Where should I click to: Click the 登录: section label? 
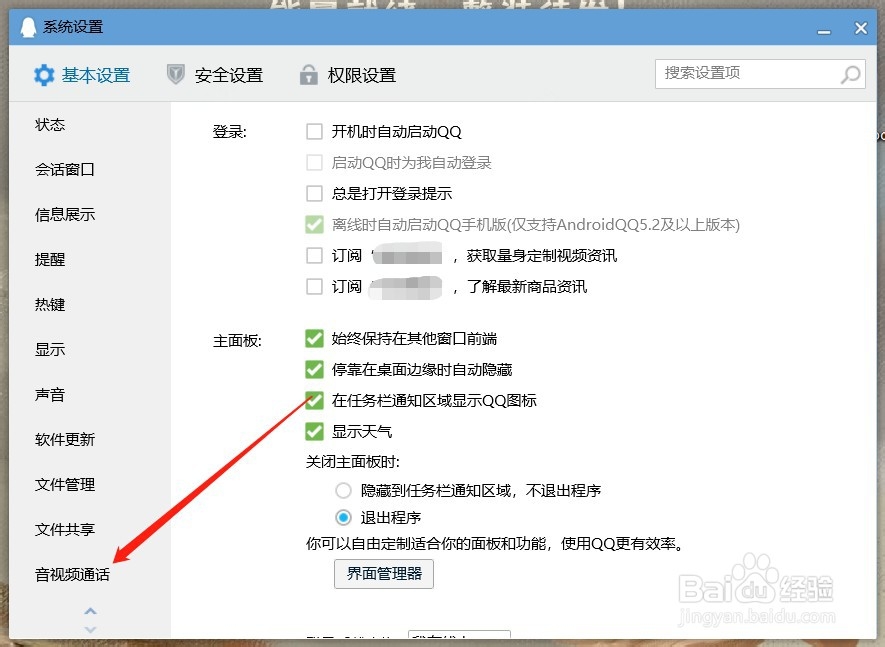pyautogui.click(x=230, y=132)
